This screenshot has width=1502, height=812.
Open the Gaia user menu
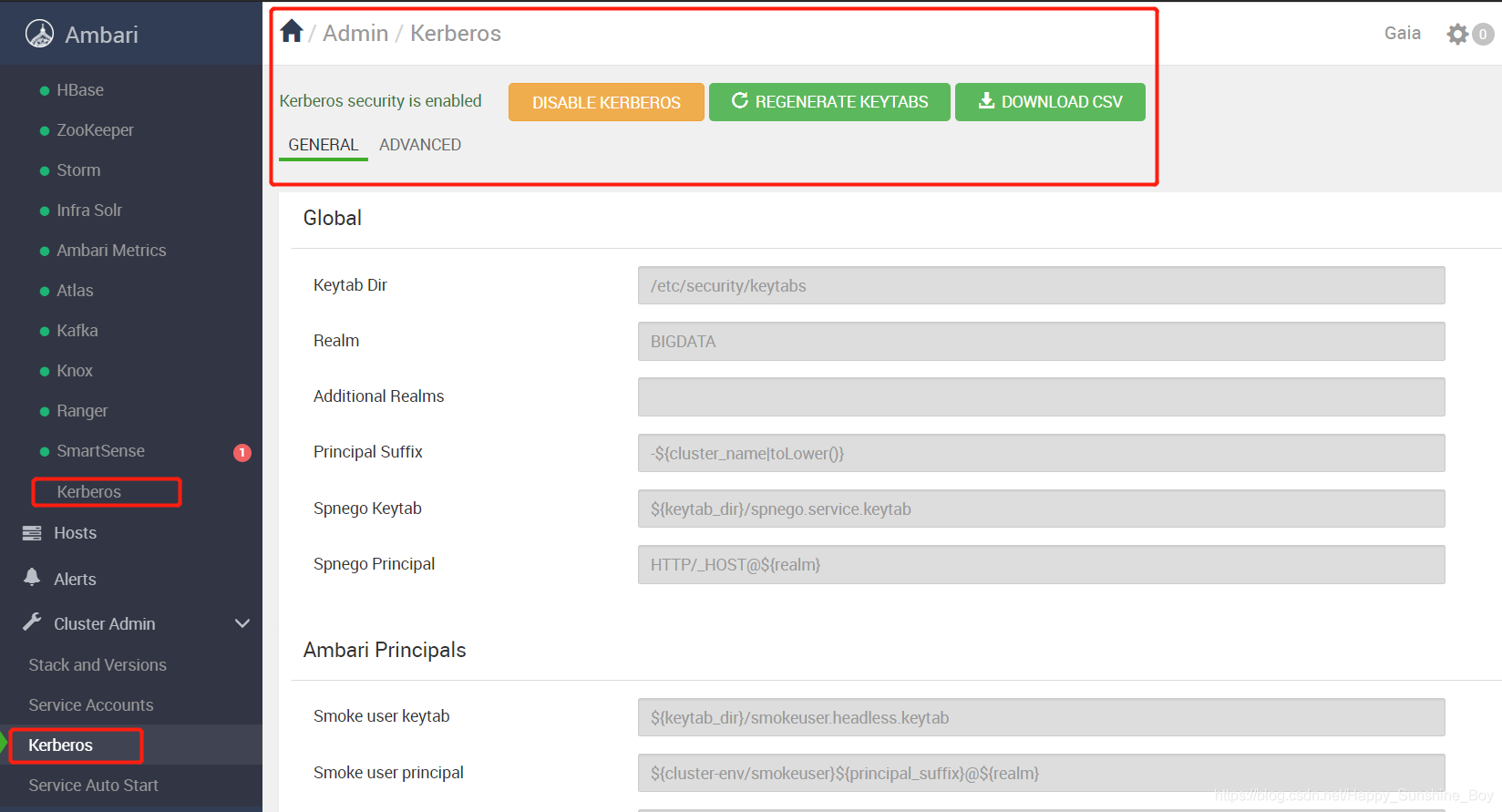1403,34
